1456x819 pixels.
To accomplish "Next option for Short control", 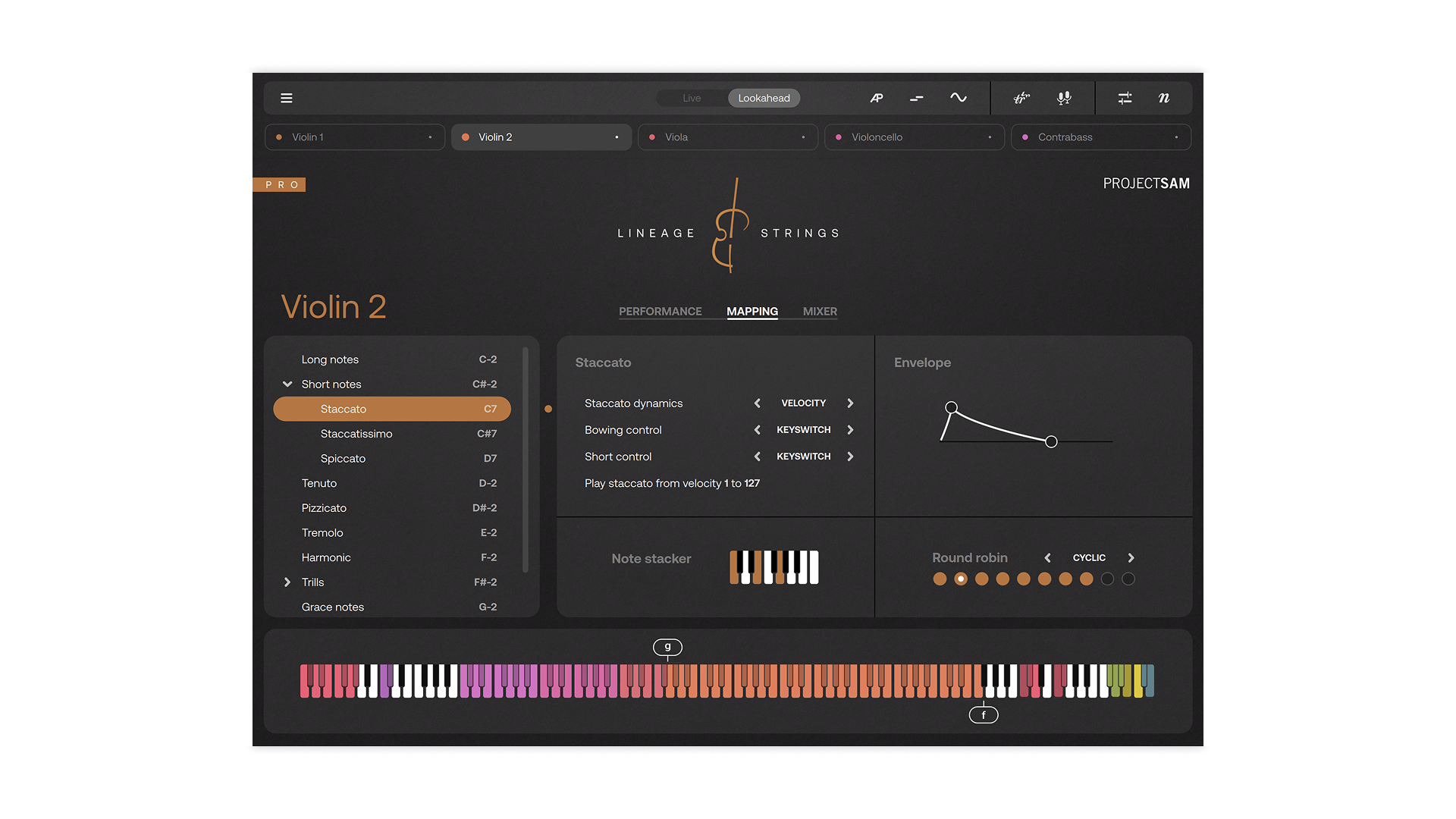I will (x=850, y=457).
